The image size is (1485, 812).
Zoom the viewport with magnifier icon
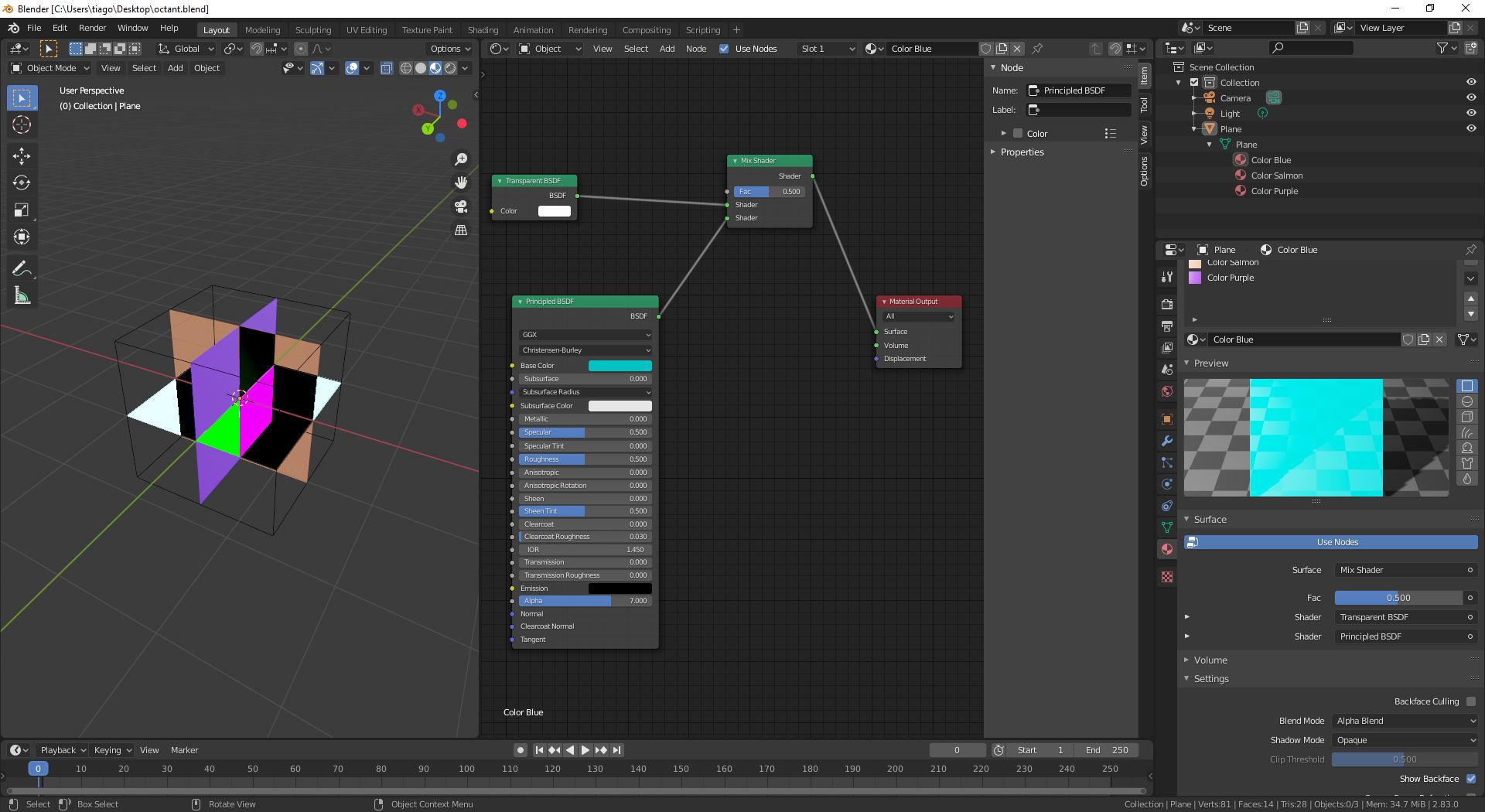coord(461,159)
